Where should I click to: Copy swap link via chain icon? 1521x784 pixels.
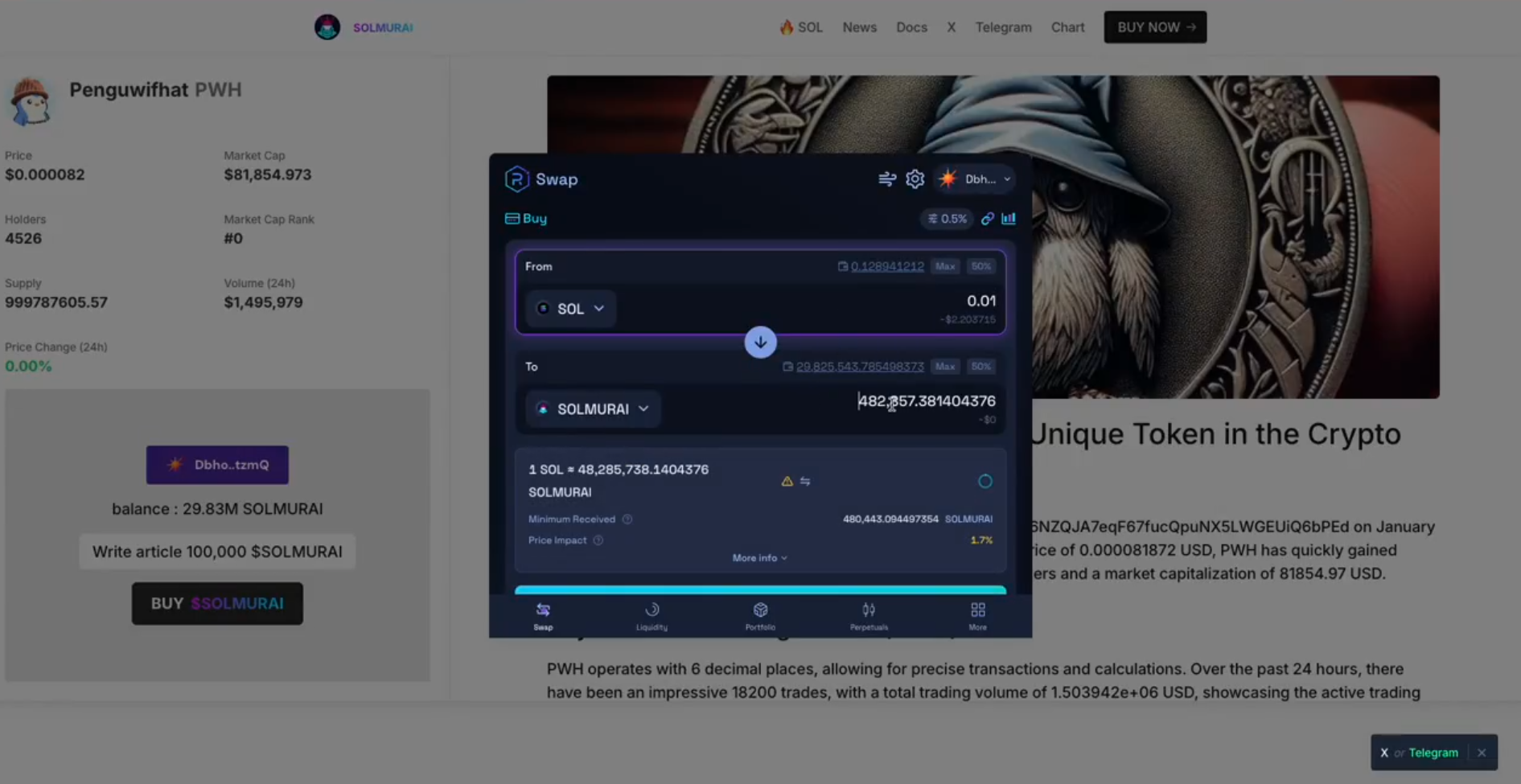pos(987,219)
